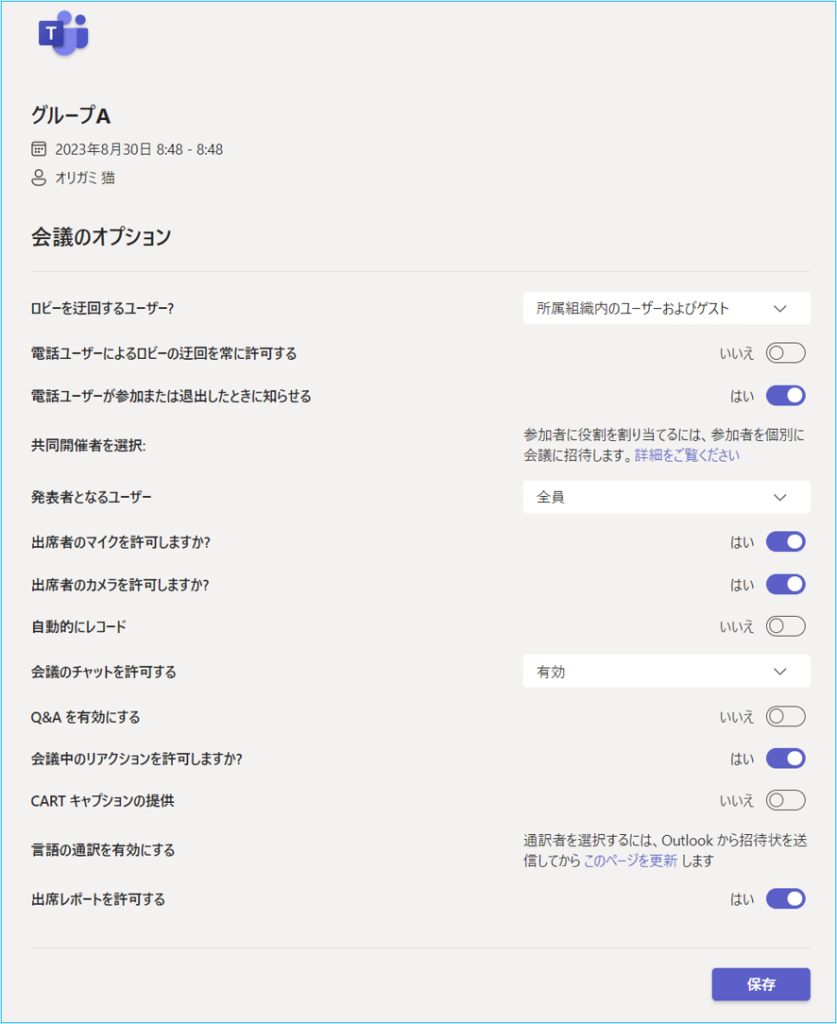Image resolution: width=837 pixels, height=1024 pixels.
Task: Enable the Q&A を有効にする toggle
Action: (x=785, y=716)
